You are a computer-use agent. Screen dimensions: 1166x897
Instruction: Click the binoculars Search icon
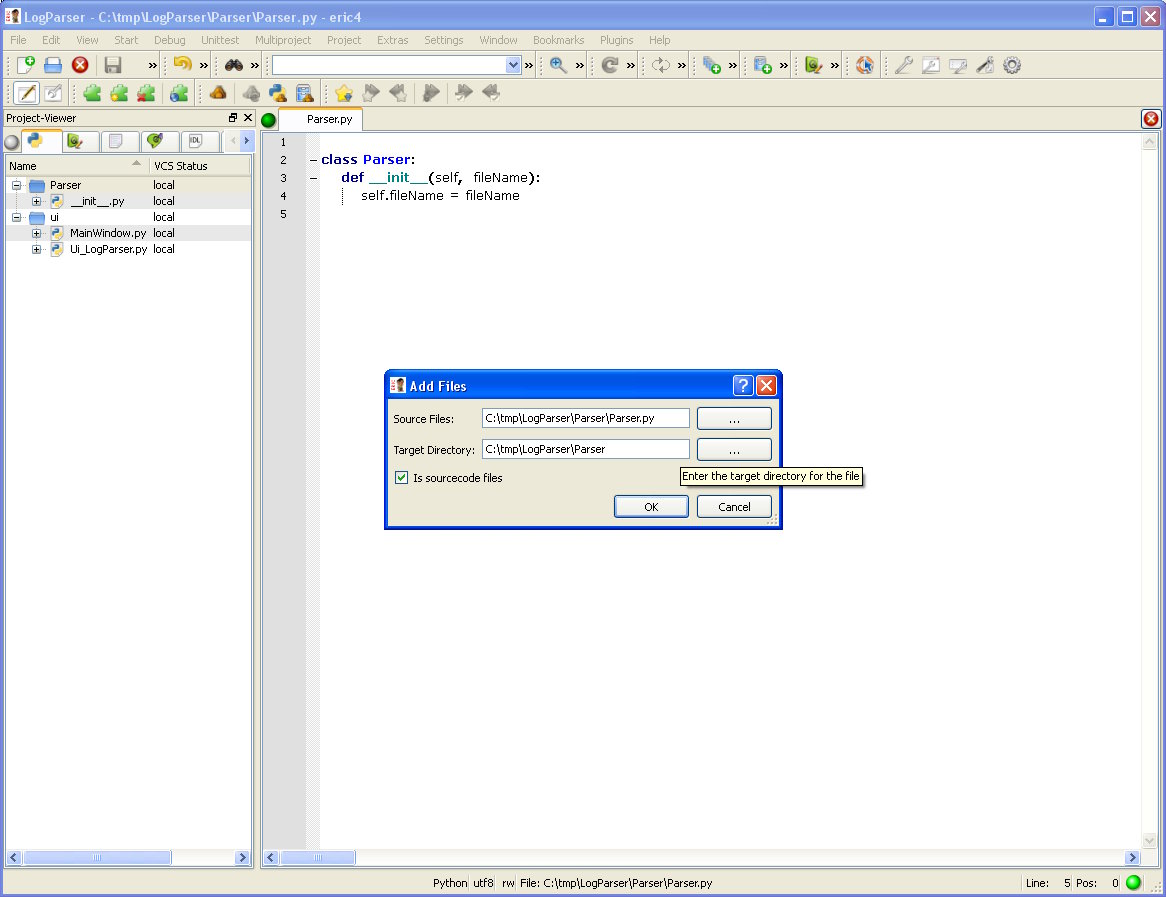coord(234,65)
